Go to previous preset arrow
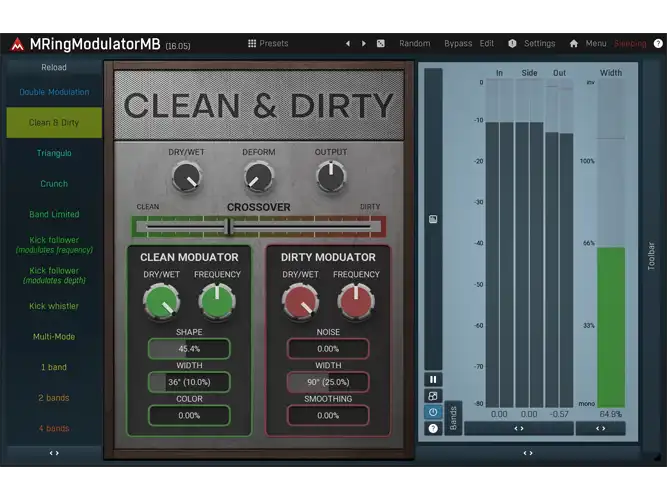The height and width of the screenshot is (500, 667). (348, 43)
